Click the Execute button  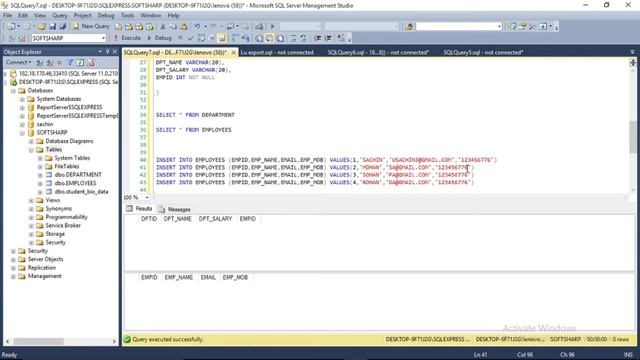[x=127, y=38]
